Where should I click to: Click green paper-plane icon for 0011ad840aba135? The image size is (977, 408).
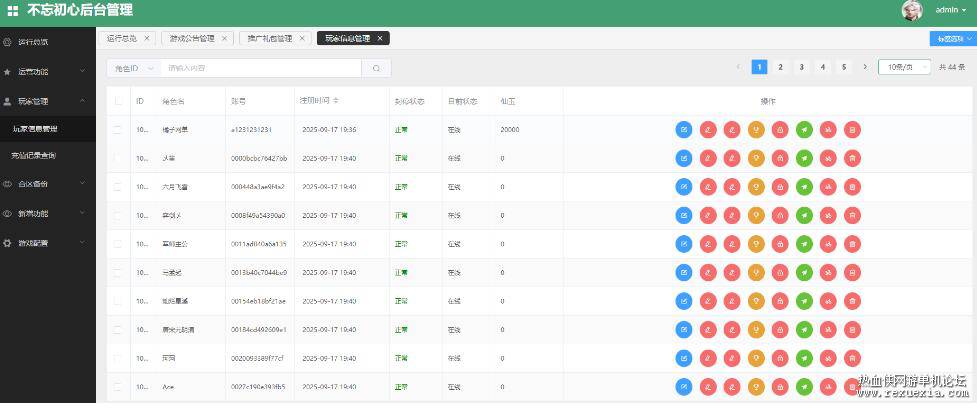coord(804,244)
